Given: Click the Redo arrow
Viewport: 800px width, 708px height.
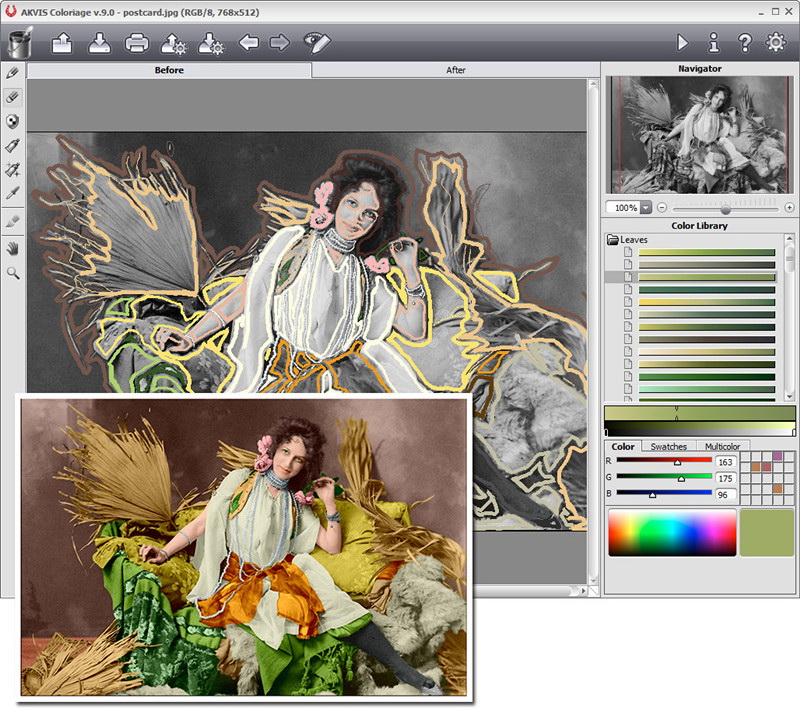Looking at the screenshot, I should [x=278, y=43].
